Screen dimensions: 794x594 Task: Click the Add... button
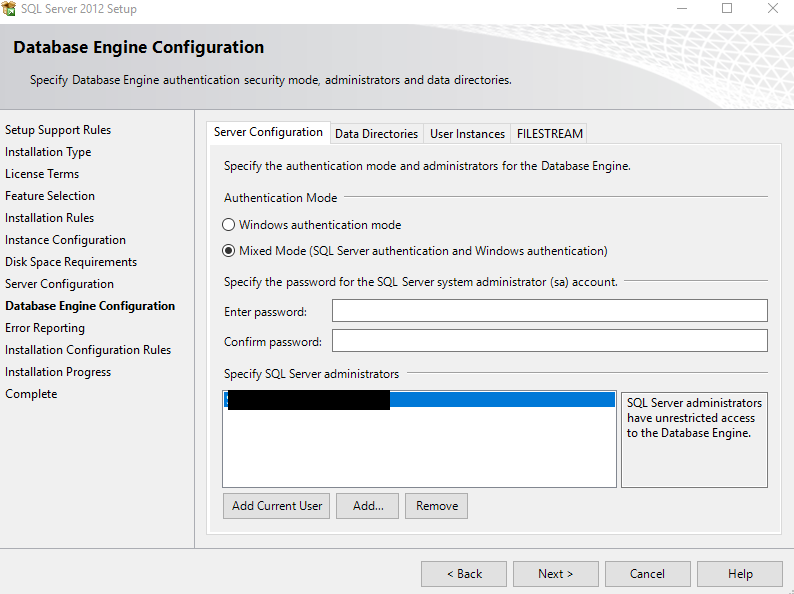(x=368, y=505)
